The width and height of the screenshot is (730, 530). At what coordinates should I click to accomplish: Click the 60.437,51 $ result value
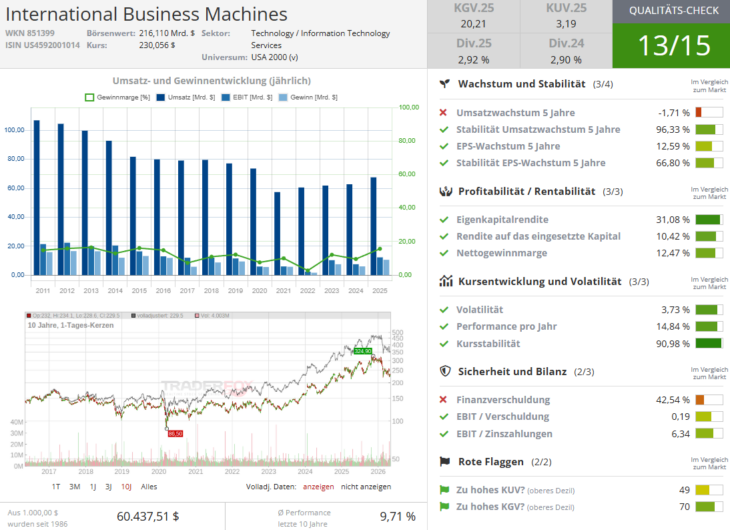(x=148, y=516)
